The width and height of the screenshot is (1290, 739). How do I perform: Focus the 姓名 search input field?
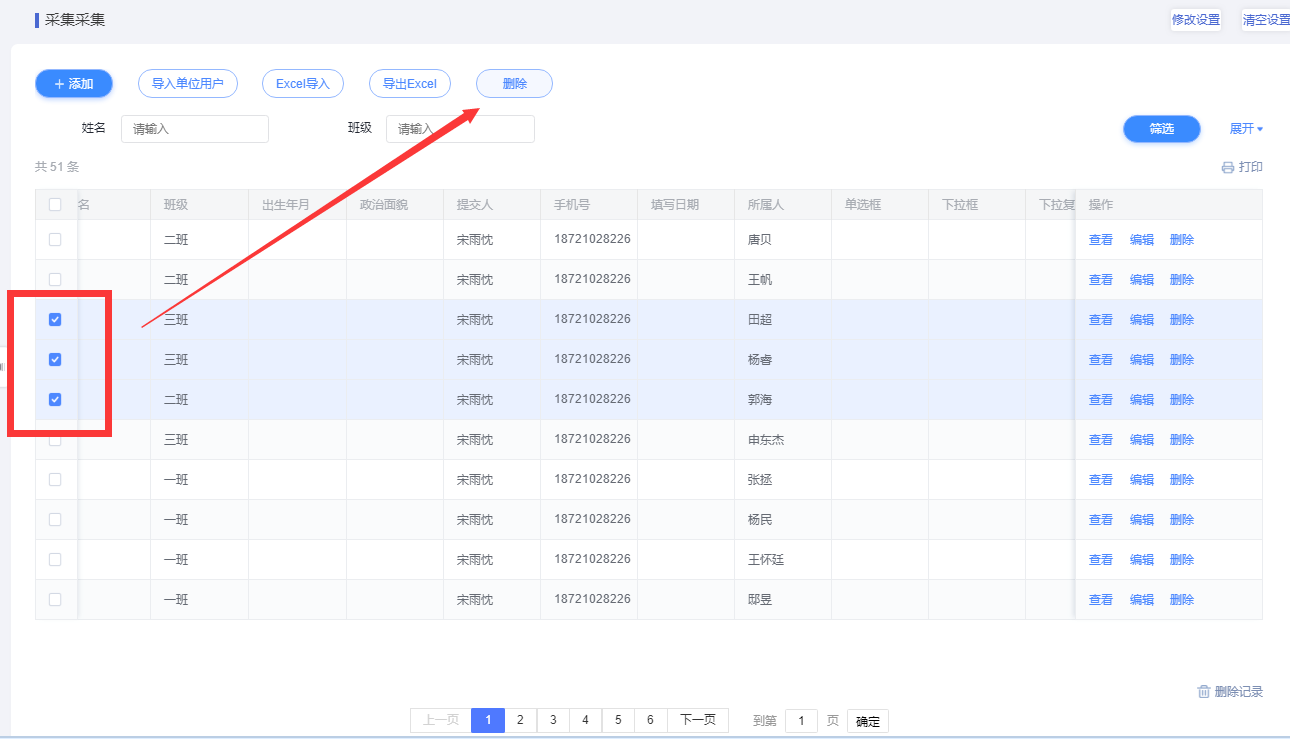coord(195,129)
